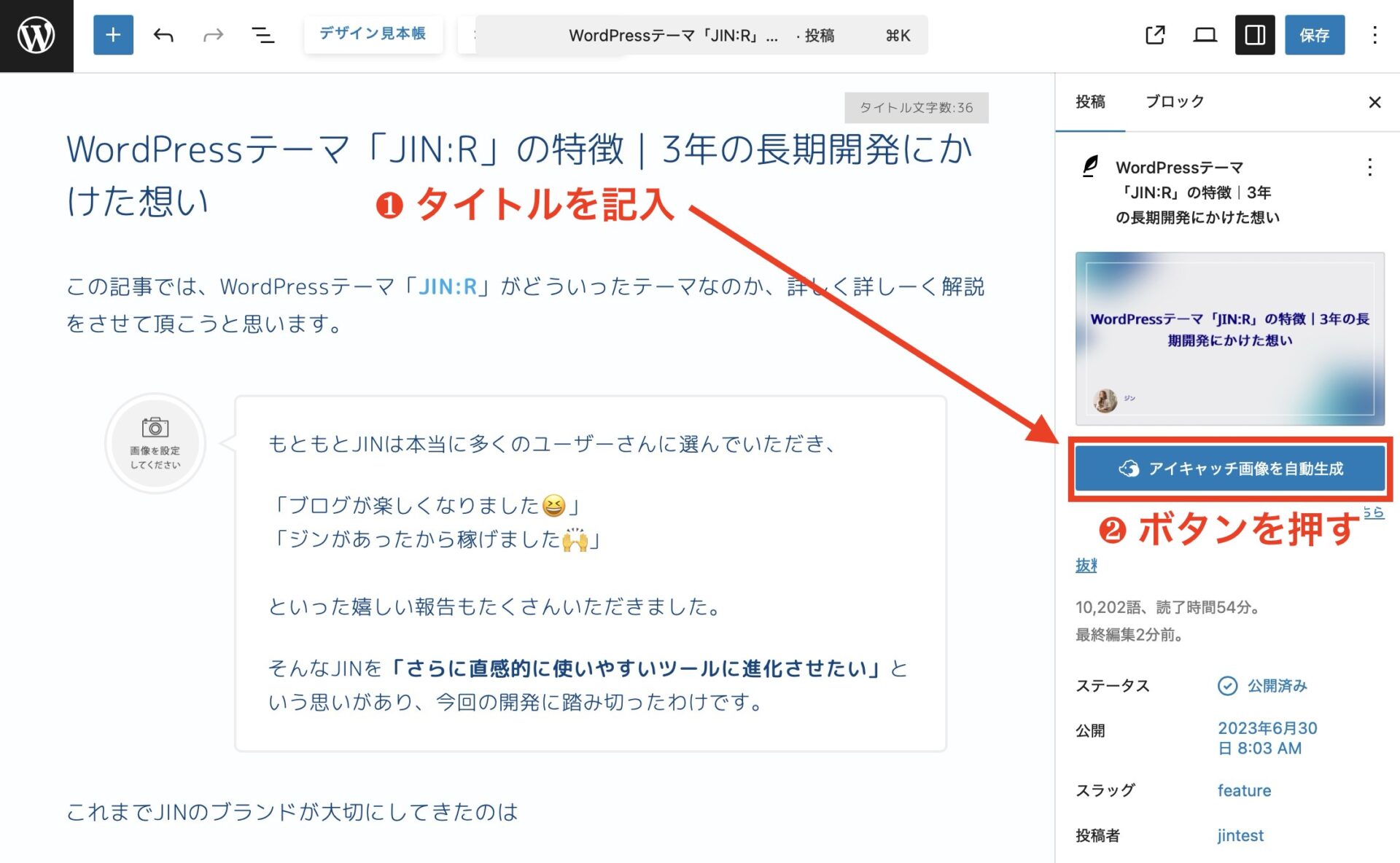Select the といった嬉しい報告も paragraph

click(494, 606)
